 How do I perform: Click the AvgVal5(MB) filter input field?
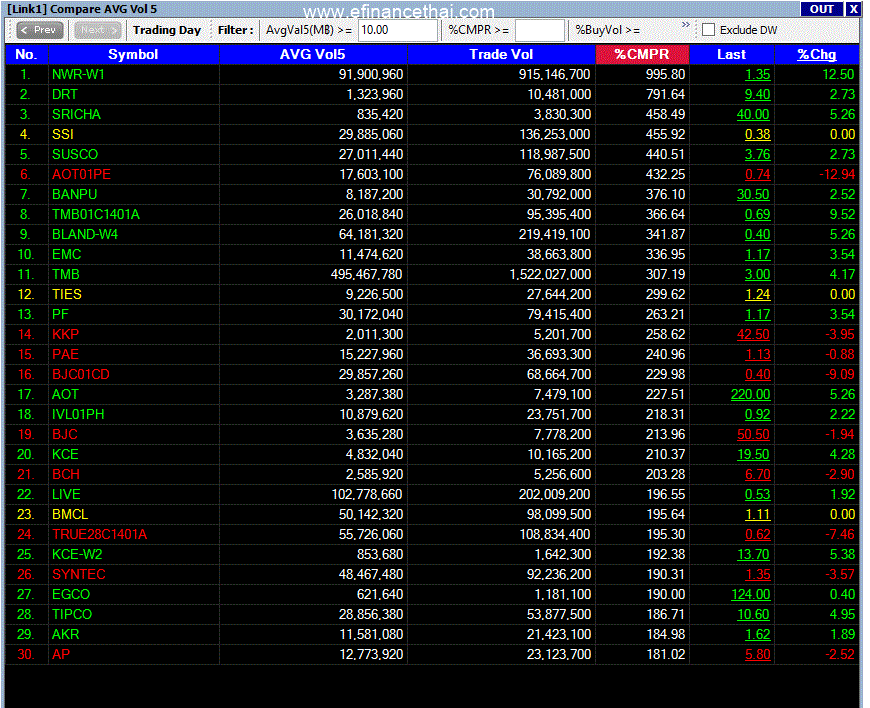tap(397, 30)
